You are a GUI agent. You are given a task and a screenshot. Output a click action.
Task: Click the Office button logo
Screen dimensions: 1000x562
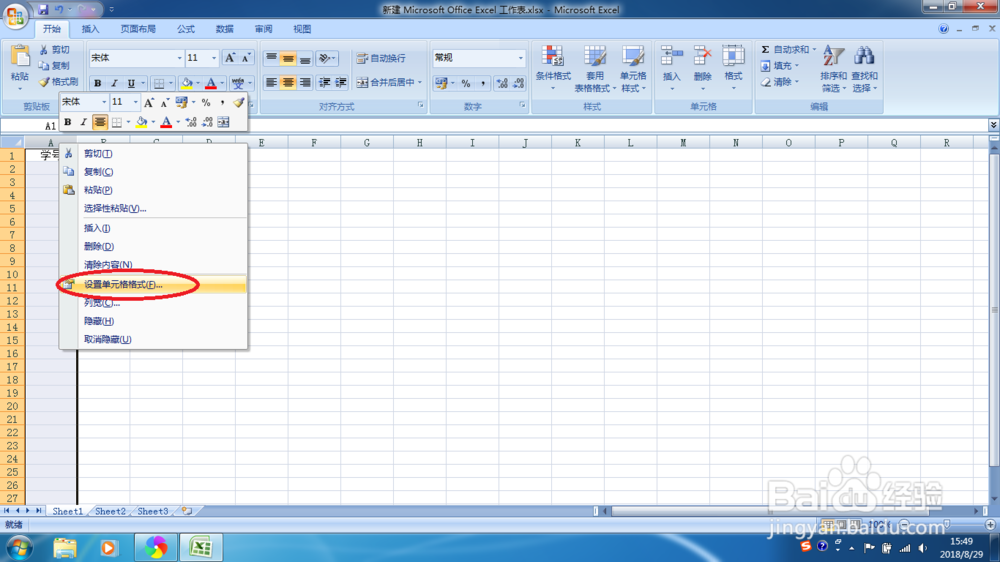tap(15, 15)
